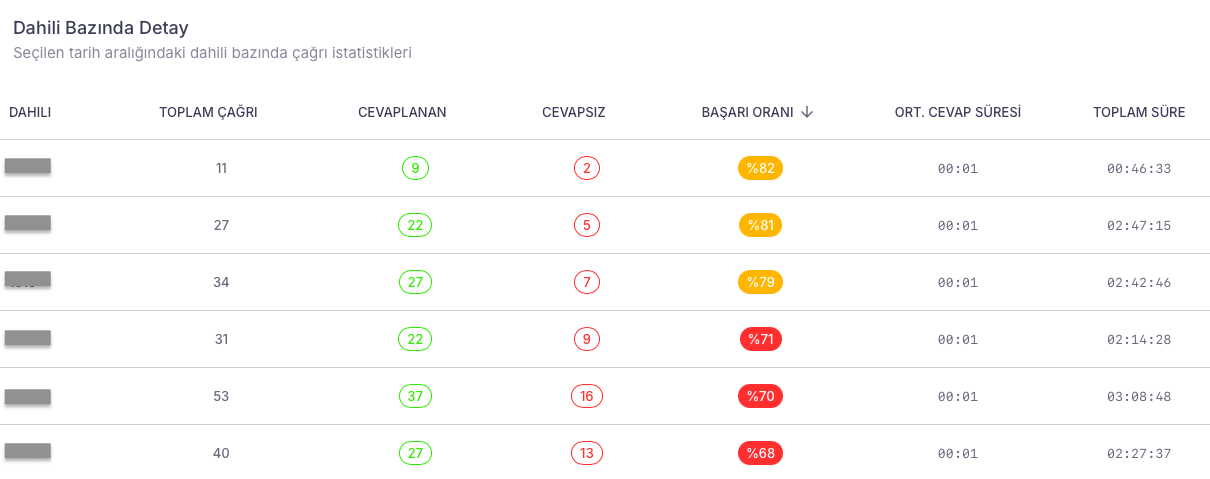Click the green answered badge showing 9
Viewport: 1210px width, 479px height.
click(415, 168)
